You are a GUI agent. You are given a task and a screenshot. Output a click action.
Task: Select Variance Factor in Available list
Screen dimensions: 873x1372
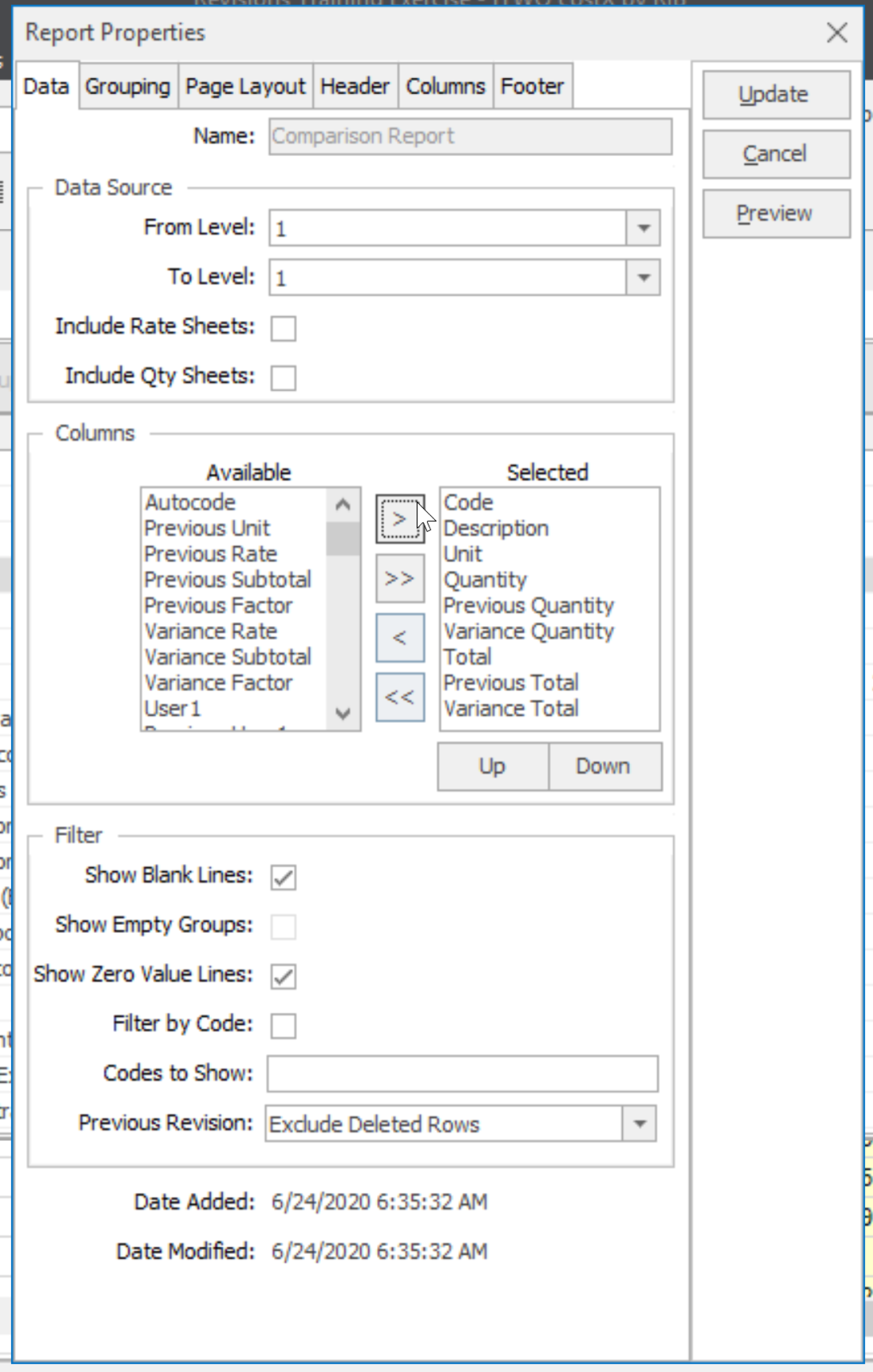[218, 683]
